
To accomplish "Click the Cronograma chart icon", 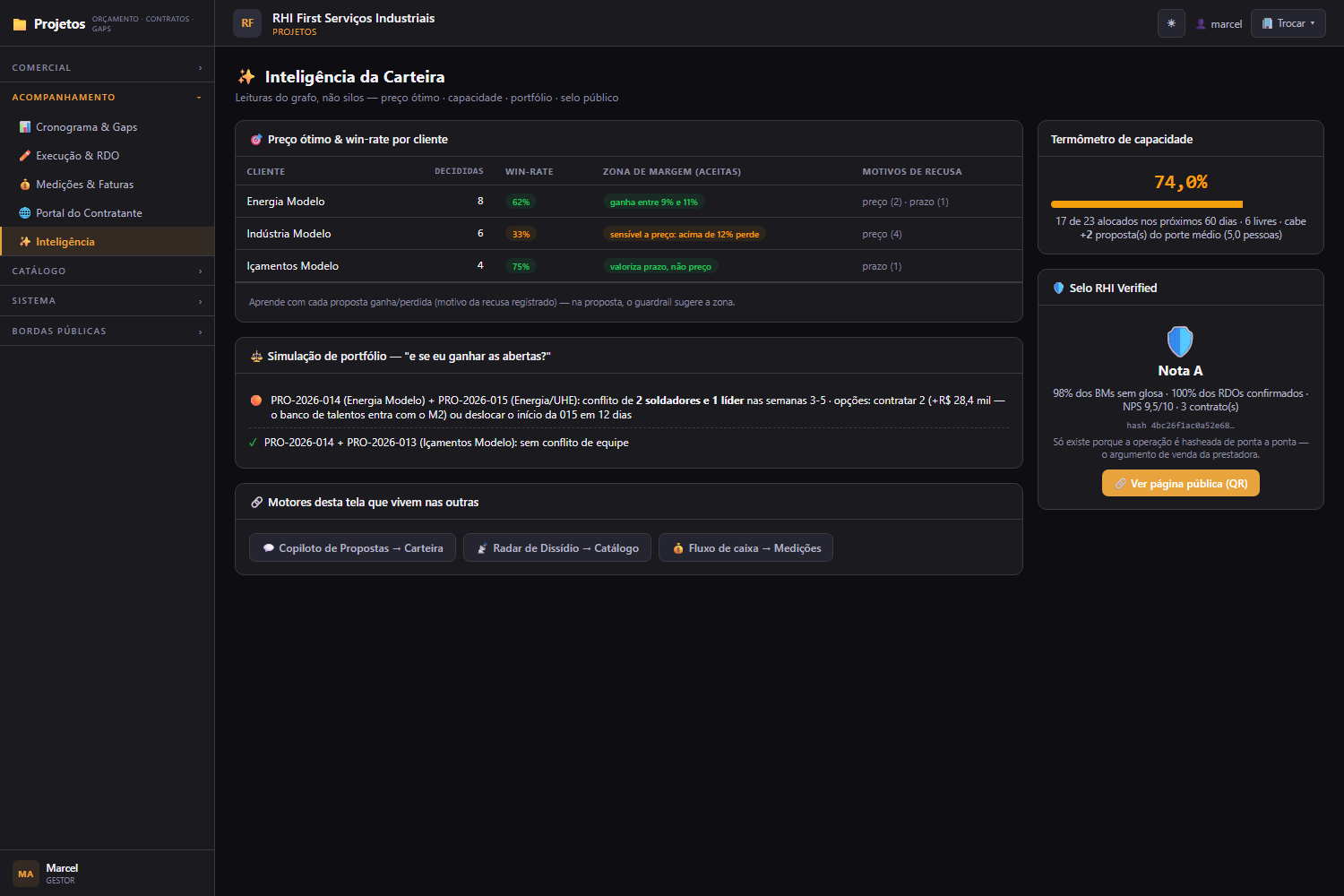I will (x=25, y=127).
